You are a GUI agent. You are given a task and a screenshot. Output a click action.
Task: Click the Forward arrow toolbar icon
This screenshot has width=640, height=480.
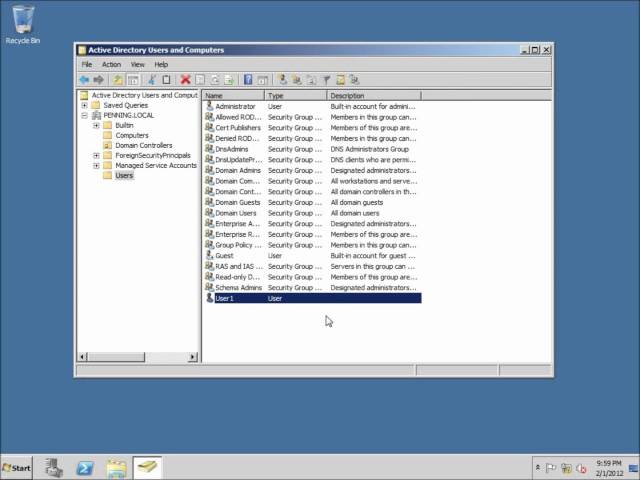(x=98, y=80)
